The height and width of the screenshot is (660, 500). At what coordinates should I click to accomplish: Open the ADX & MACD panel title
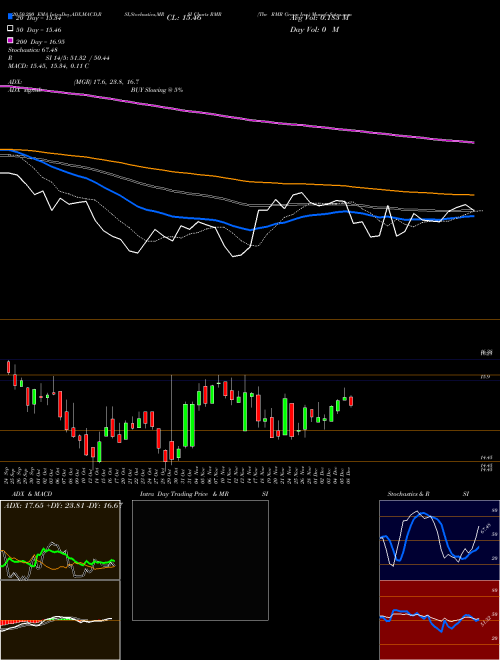tap(32, 494)
